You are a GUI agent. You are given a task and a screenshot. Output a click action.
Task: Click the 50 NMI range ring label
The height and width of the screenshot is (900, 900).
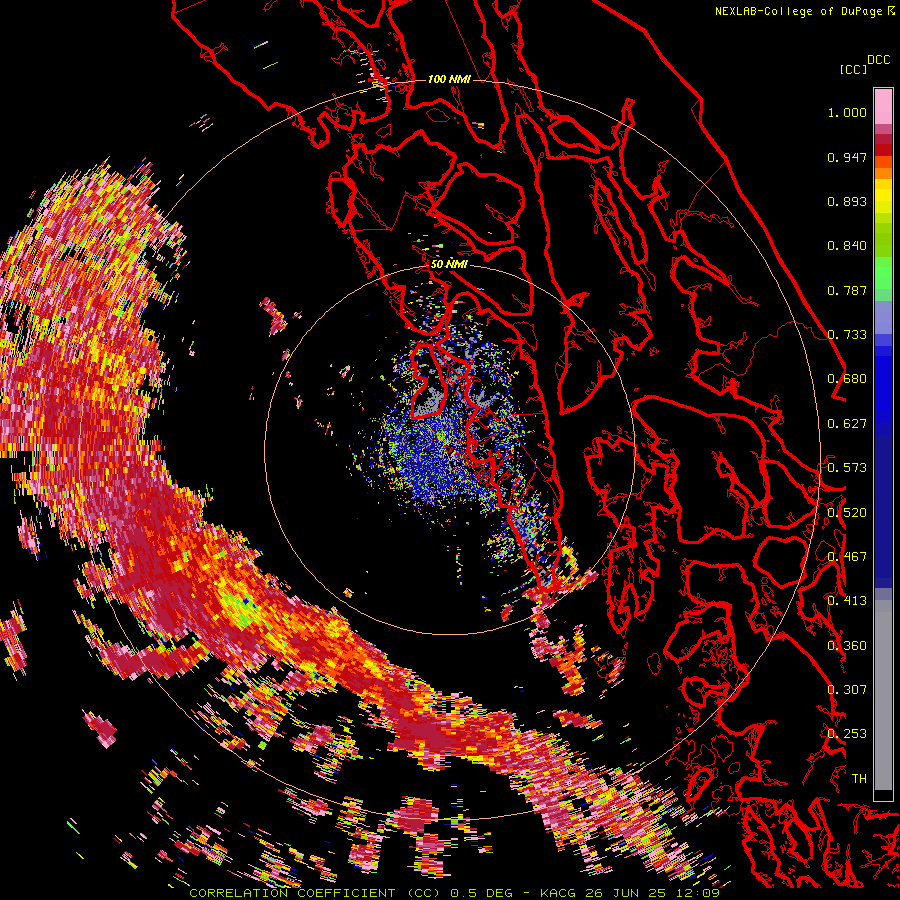pos(449,265)
